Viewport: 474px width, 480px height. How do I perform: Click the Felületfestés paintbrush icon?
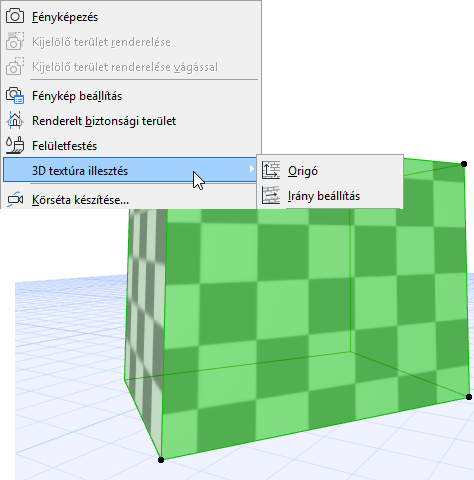(15, 145)
